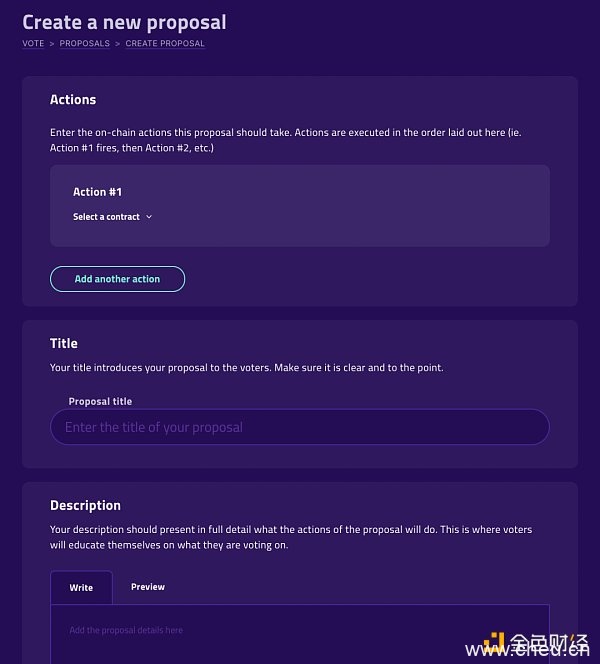Viewport: 600px width, 664px height.
Task: Click the Description section heading
Action: pyautogui.click(x=85, y=505)
